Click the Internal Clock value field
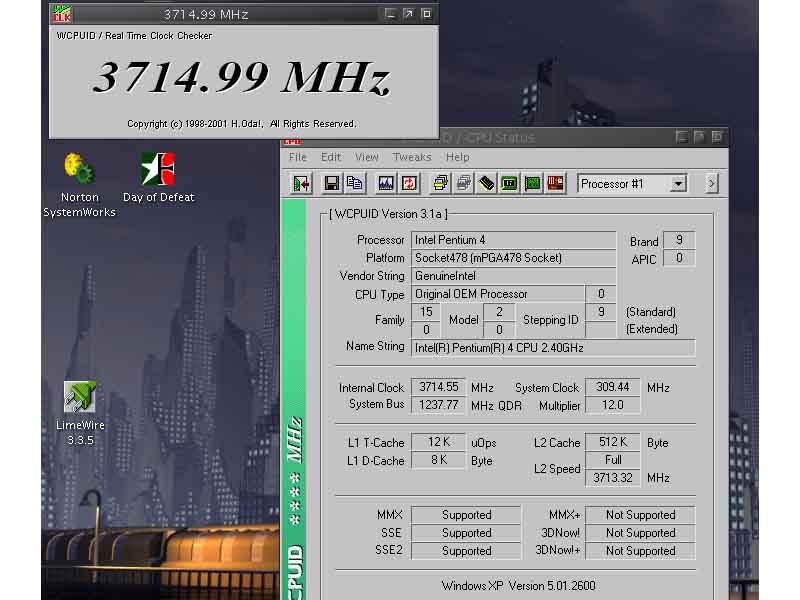Image resolution: width=800 pixels, height=600 pixels. click(439, 387)
